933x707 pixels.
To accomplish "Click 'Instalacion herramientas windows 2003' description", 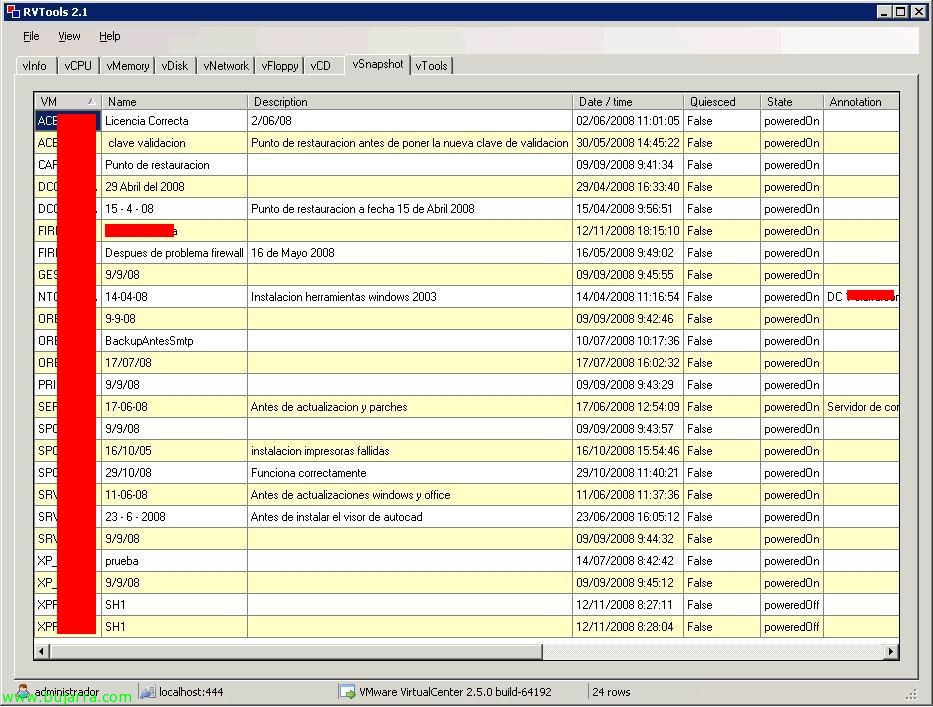I will tap(343, 297).
